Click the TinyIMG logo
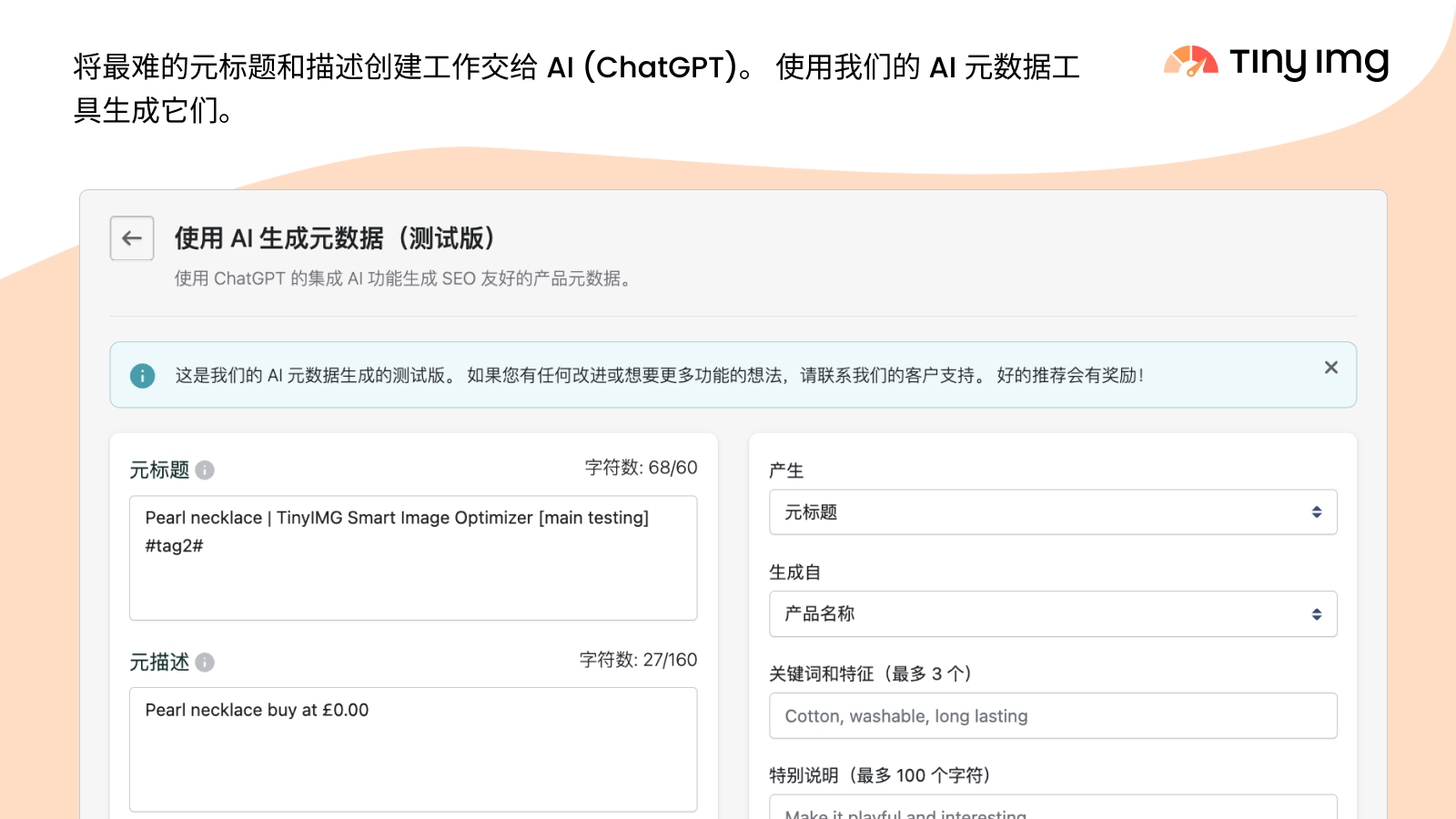The width and height of the screenshot is (1456, 819). [x=1276, y=62]
